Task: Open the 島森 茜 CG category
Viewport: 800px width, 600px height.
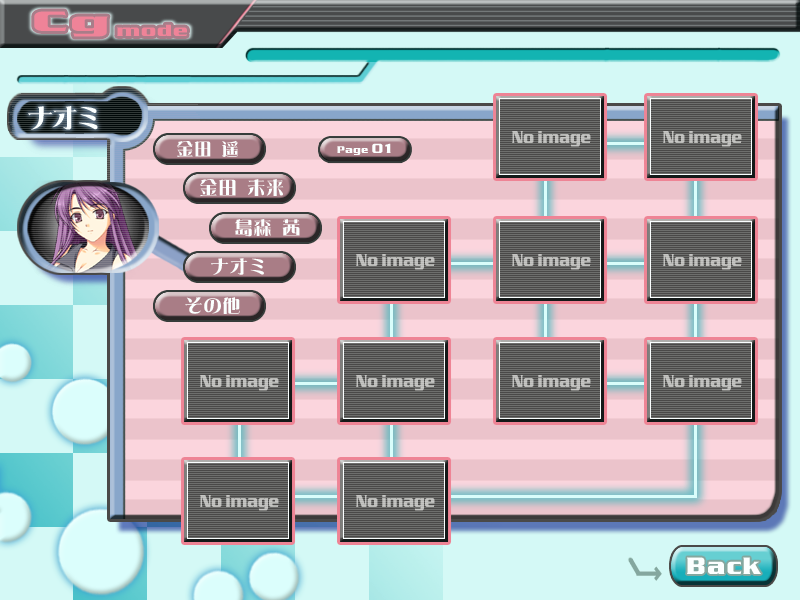Action: (265, 227)
